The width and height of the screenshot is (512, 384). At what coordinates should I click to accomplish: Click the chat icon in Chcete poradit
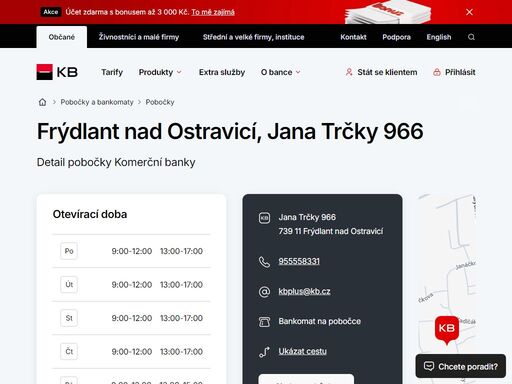429,366
